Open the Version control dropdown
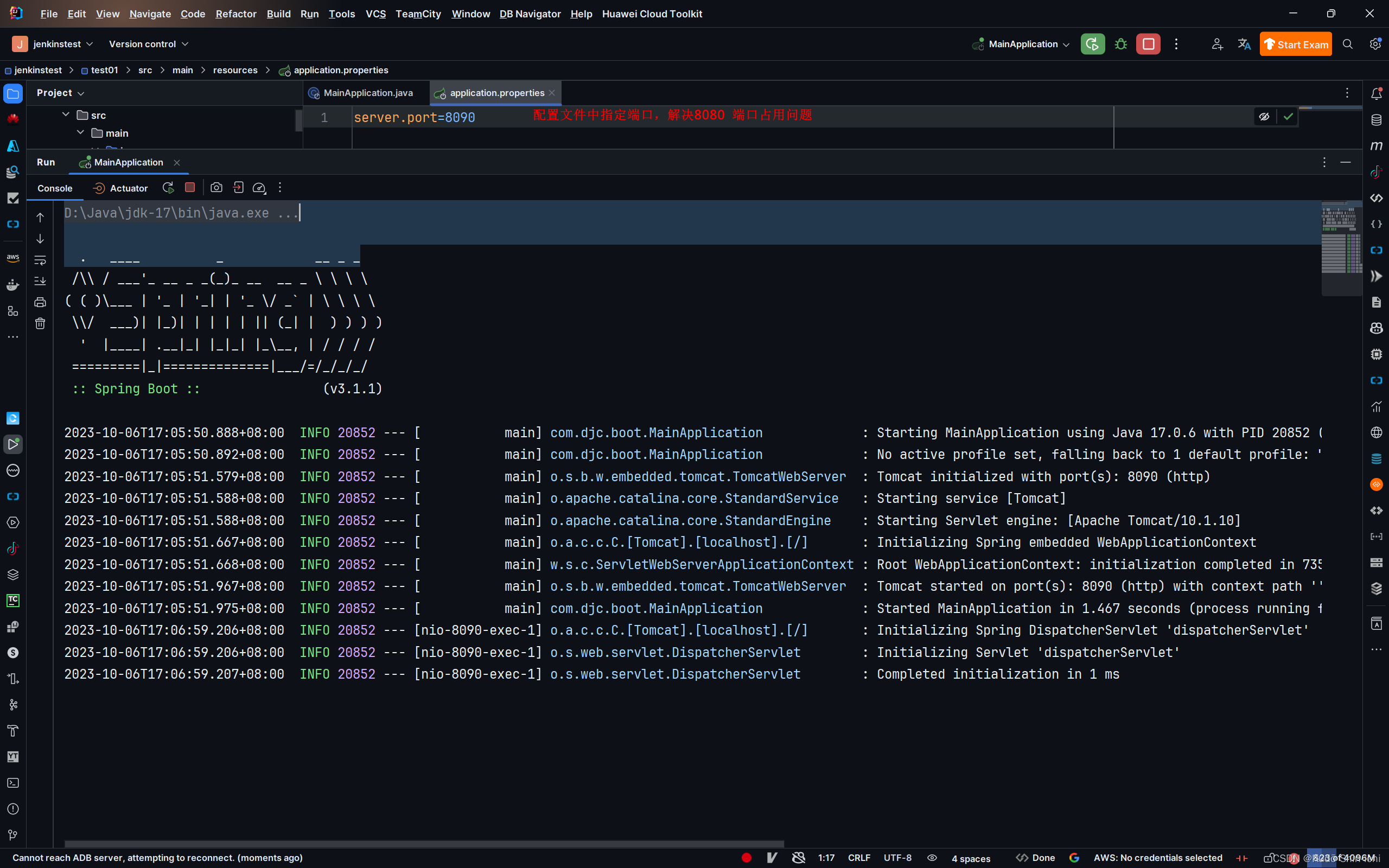Screen dimensions: 1389x868 pos(148,44)
